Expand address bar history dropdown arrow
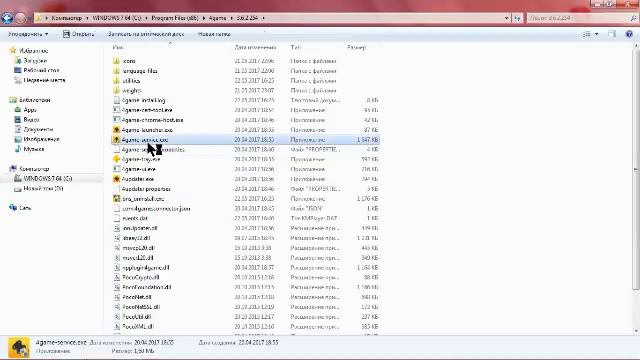 pos(507,18)
